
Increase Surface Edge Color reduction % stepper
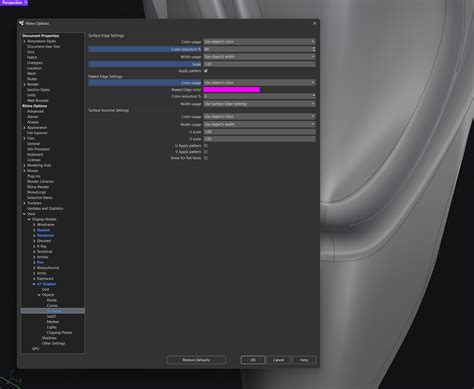(x=314, y=48)
